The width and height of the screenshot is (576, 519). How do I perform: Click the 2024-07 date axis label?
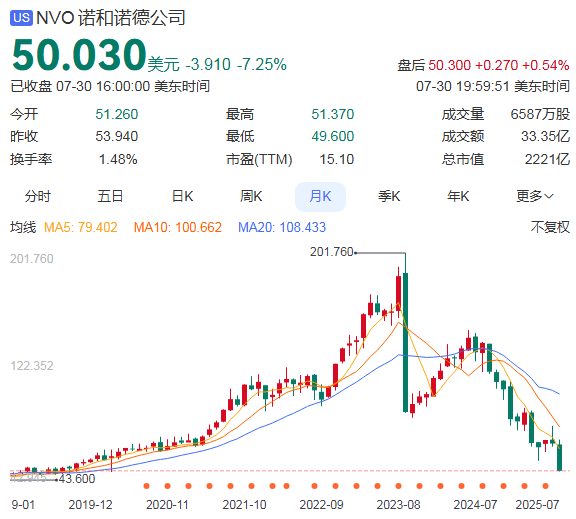(475, 505)
